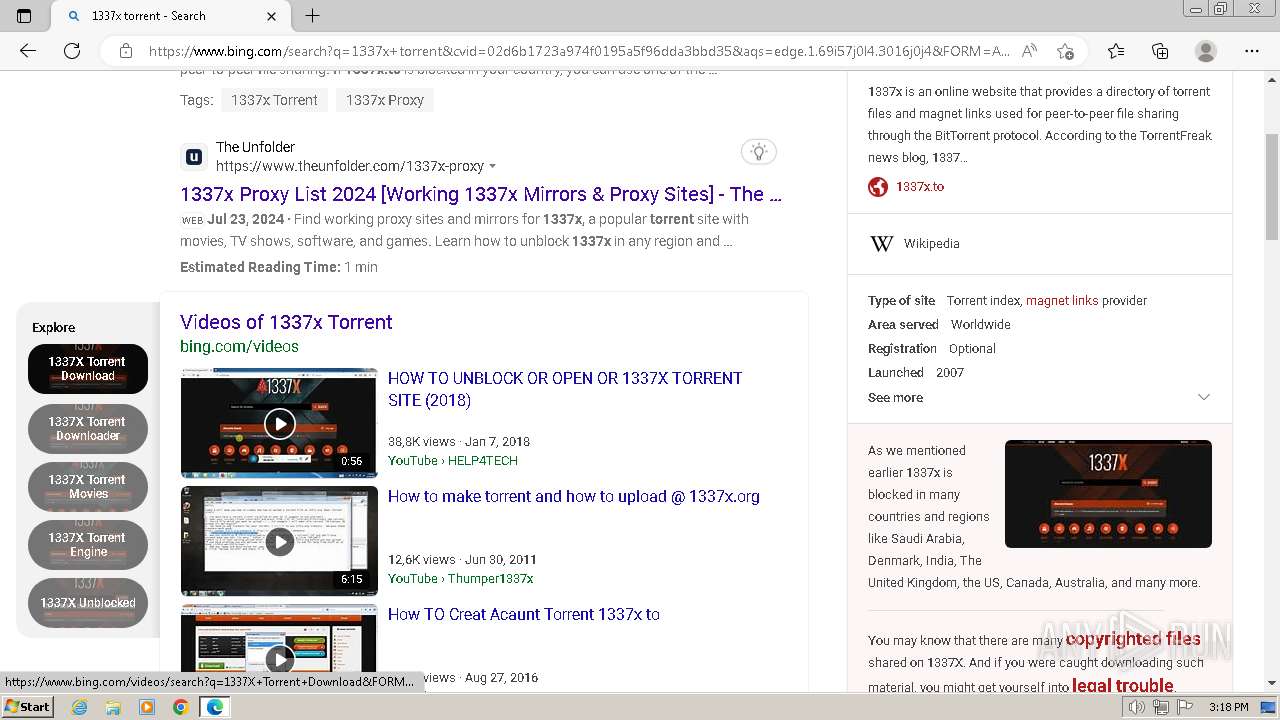
Task: Click the lightbulb insights icon beside The Unfolder
Action: [x=759, y=152]
